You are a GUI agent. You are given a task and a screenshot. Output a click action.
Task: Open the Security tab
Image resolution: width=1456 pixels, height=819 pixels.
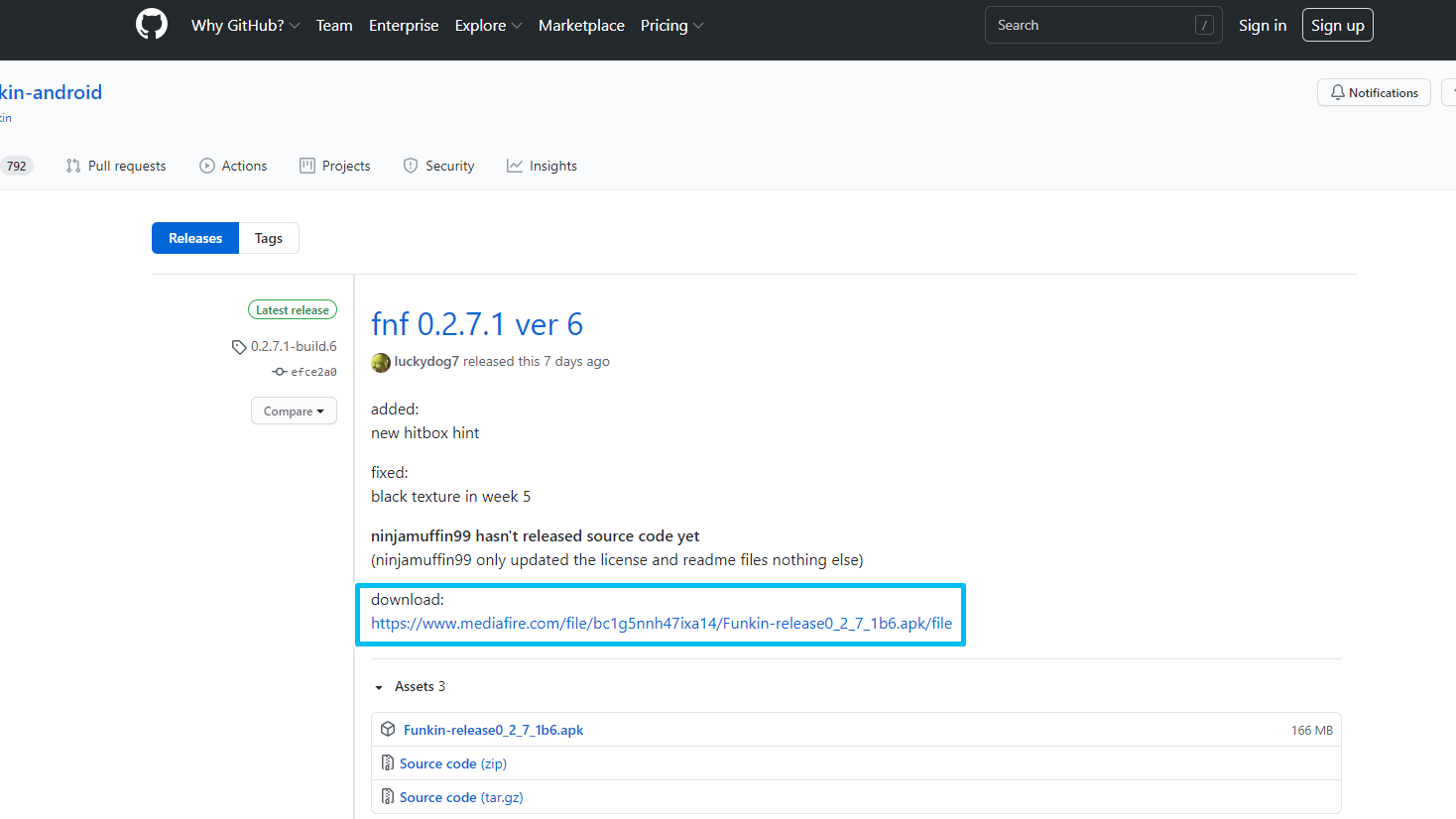click(x=438, y=166)
